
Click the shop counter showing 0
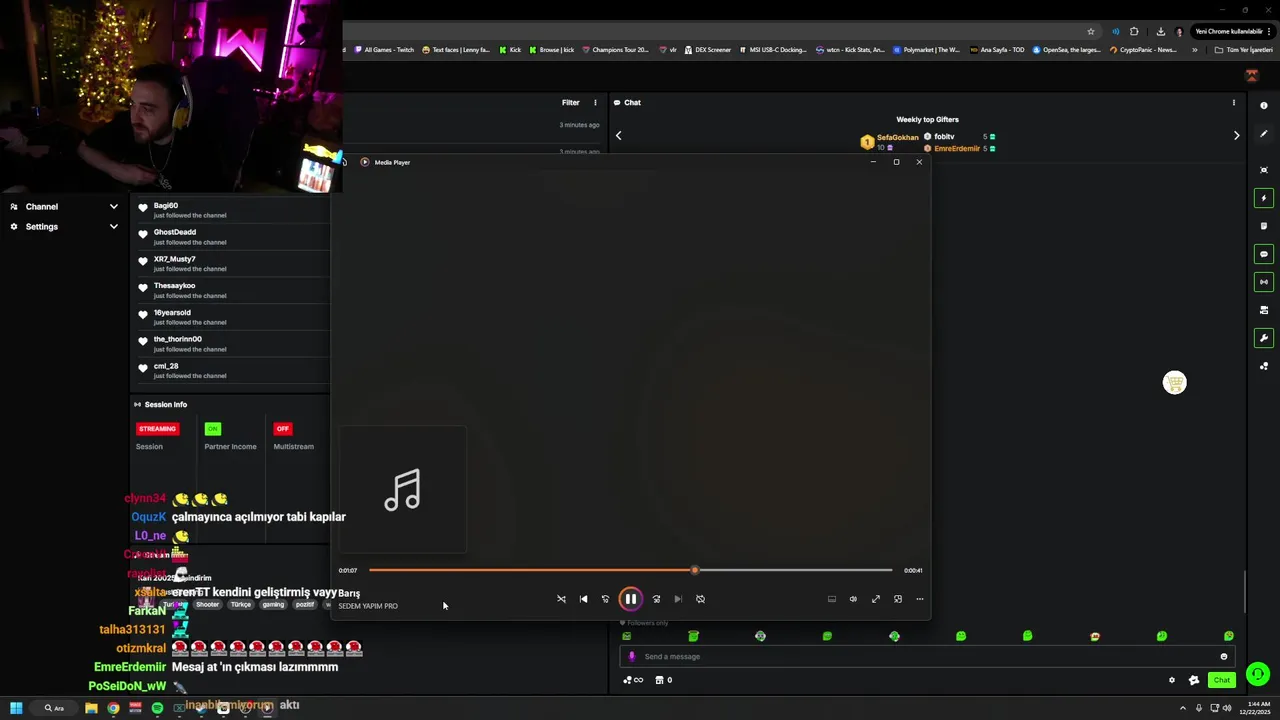point(664,680)
